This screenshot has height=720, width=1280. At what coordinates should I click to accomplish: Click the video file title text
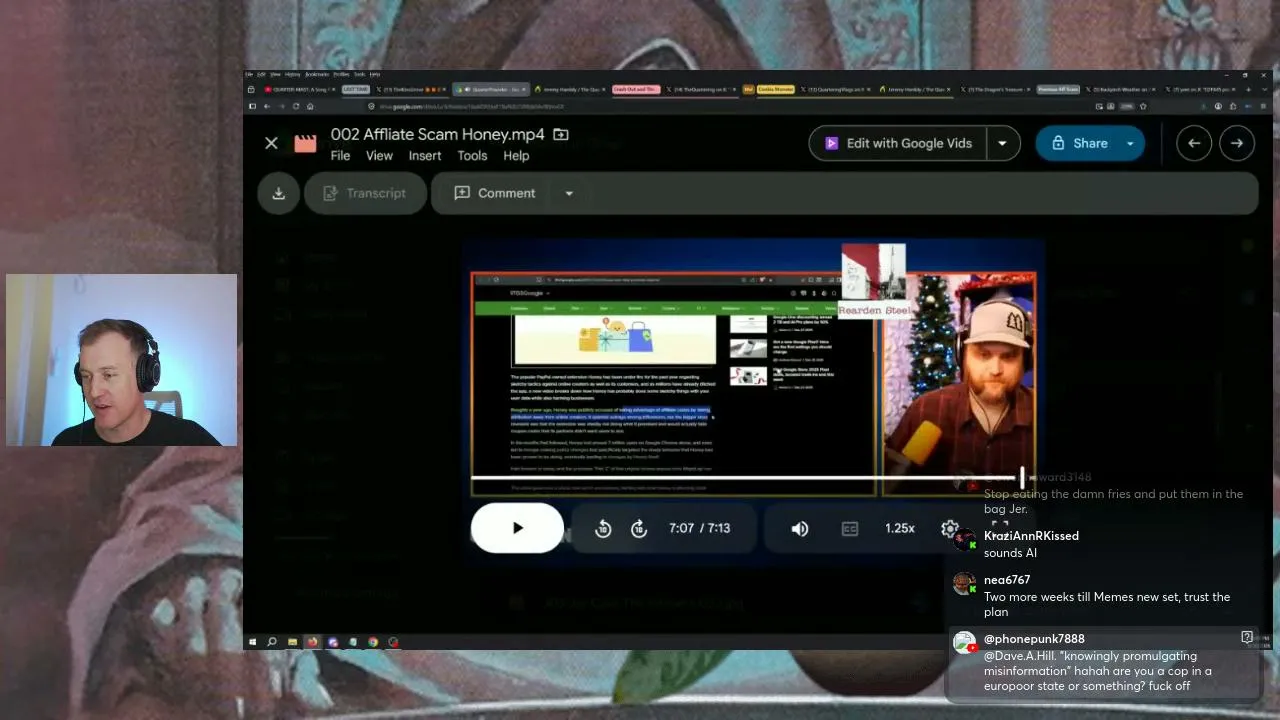coord(438,134)
